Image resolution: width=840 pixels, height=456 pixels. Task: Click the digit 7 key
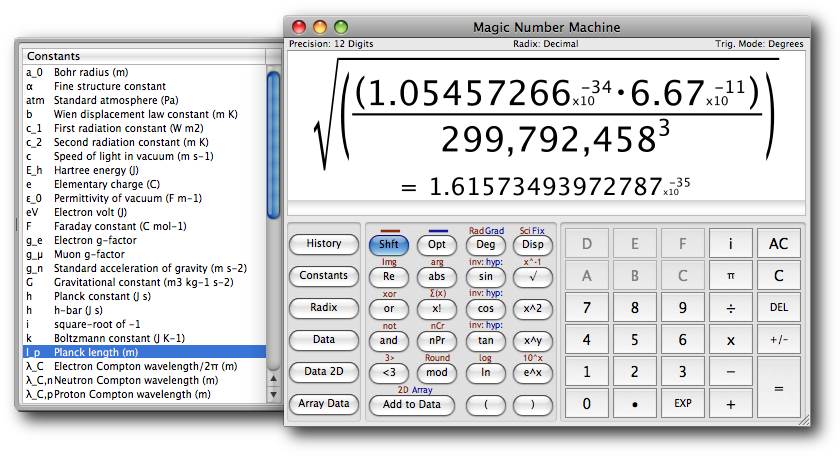587,308
